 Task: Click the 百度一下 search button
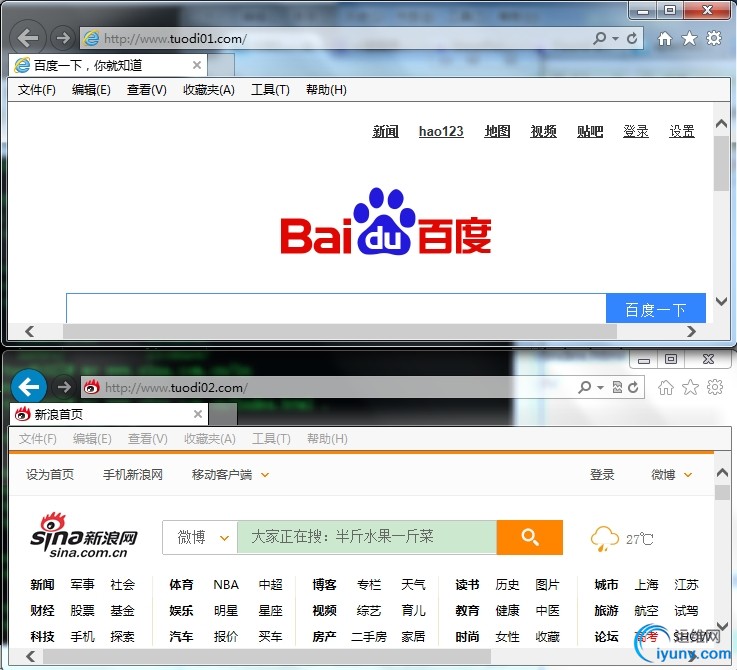pyautogui.click(x=656, y=308)
